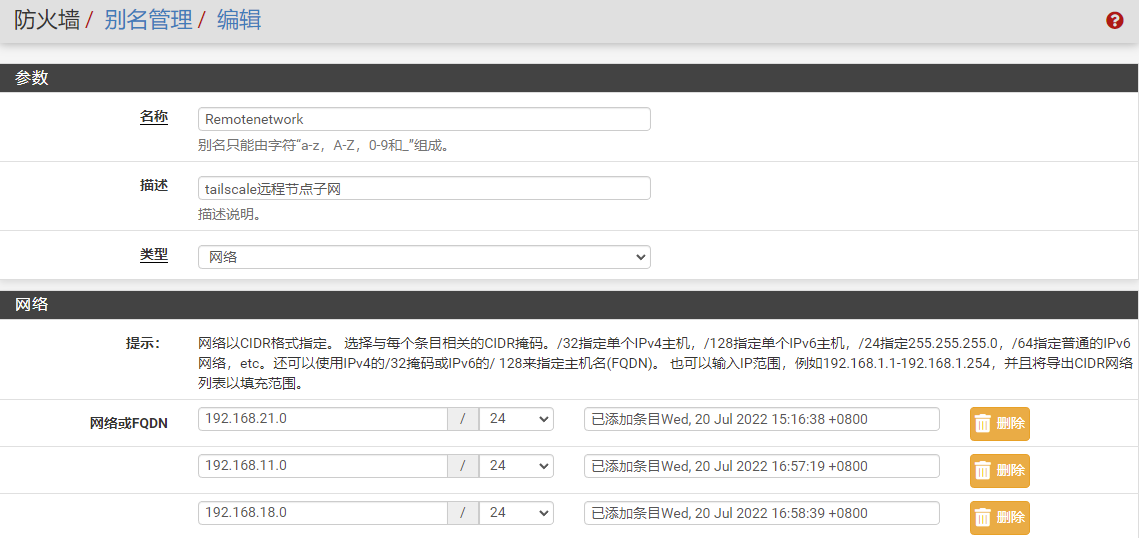Expand CIDR mask dropdown for 192.168.18.0
1139x538 pixels.
point(516,513)
